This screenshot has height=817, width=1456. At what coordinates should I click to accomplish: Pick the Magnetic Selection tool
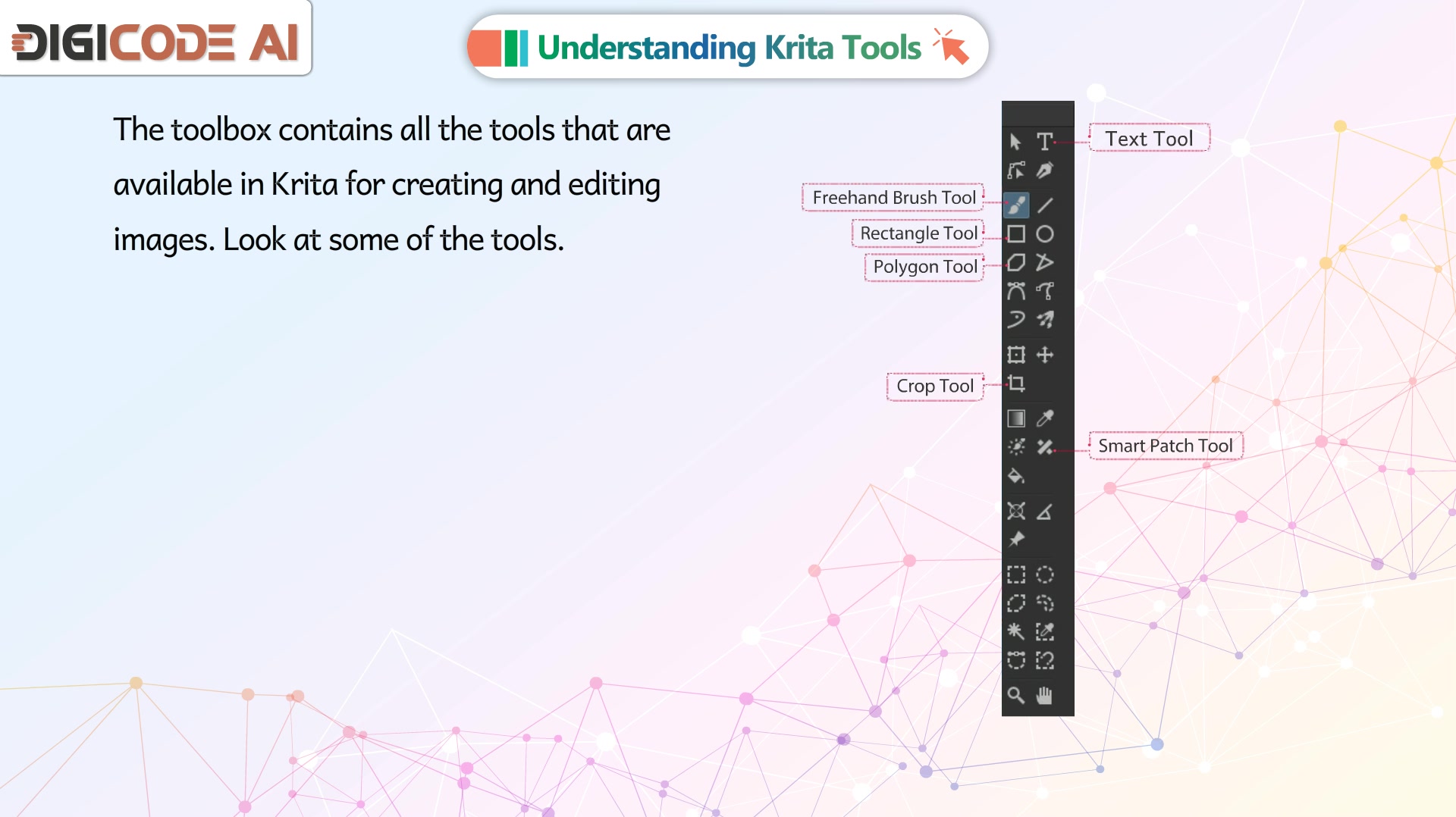pos(1045,660)
